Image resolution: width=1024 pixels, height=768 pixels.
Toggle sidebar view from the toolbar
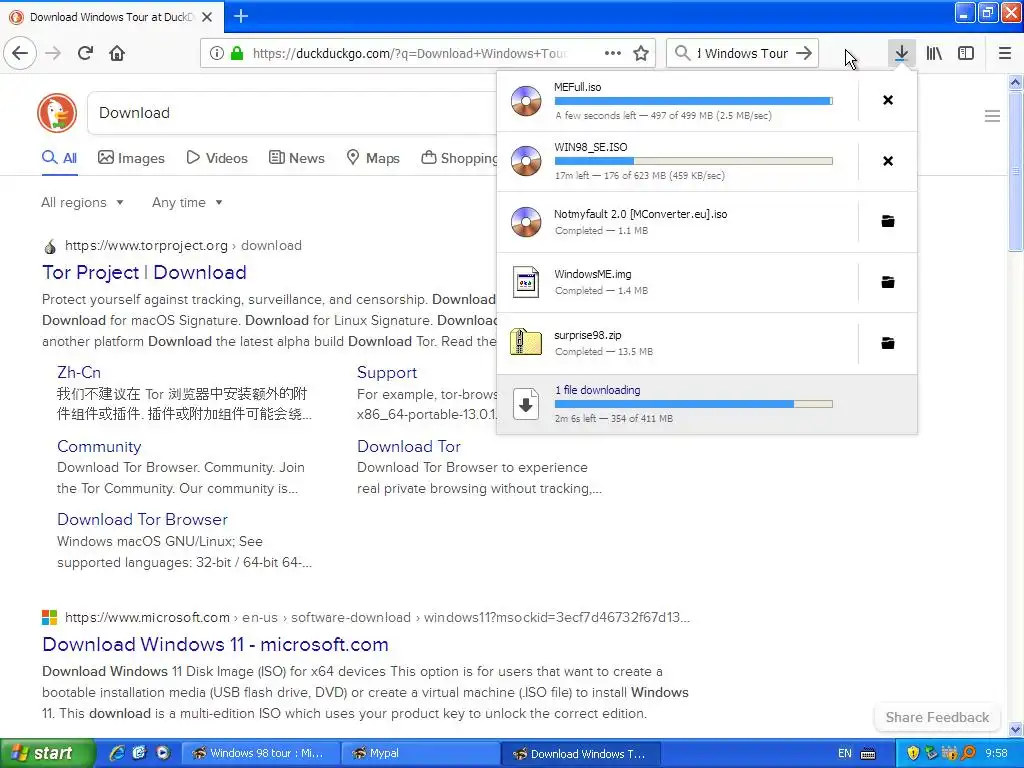coord(966,53)
